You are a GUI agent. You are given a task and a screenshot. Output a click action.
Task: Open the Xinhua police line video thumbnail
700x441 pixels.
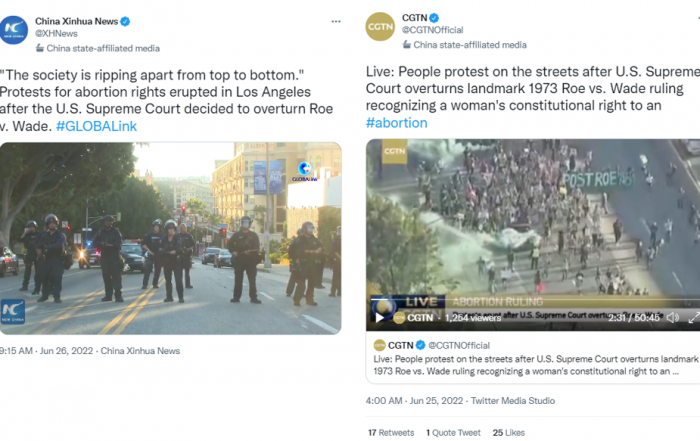[171, 238]
